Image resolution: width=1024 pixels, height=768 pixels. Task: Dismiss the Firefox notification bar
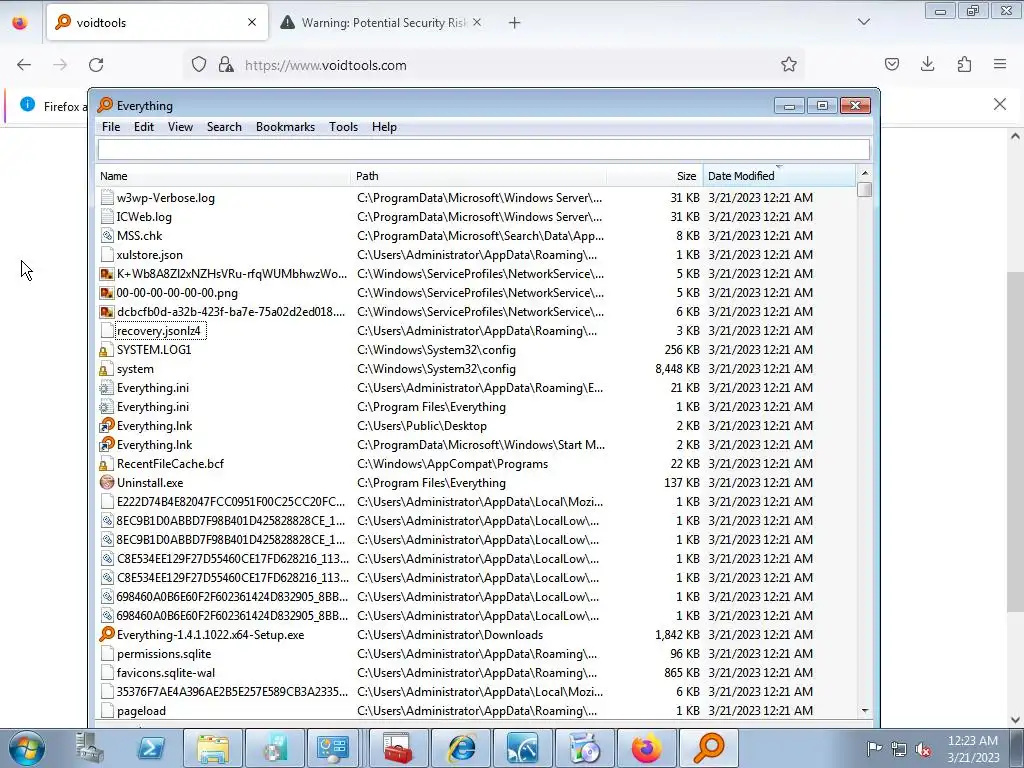(999, 104)
